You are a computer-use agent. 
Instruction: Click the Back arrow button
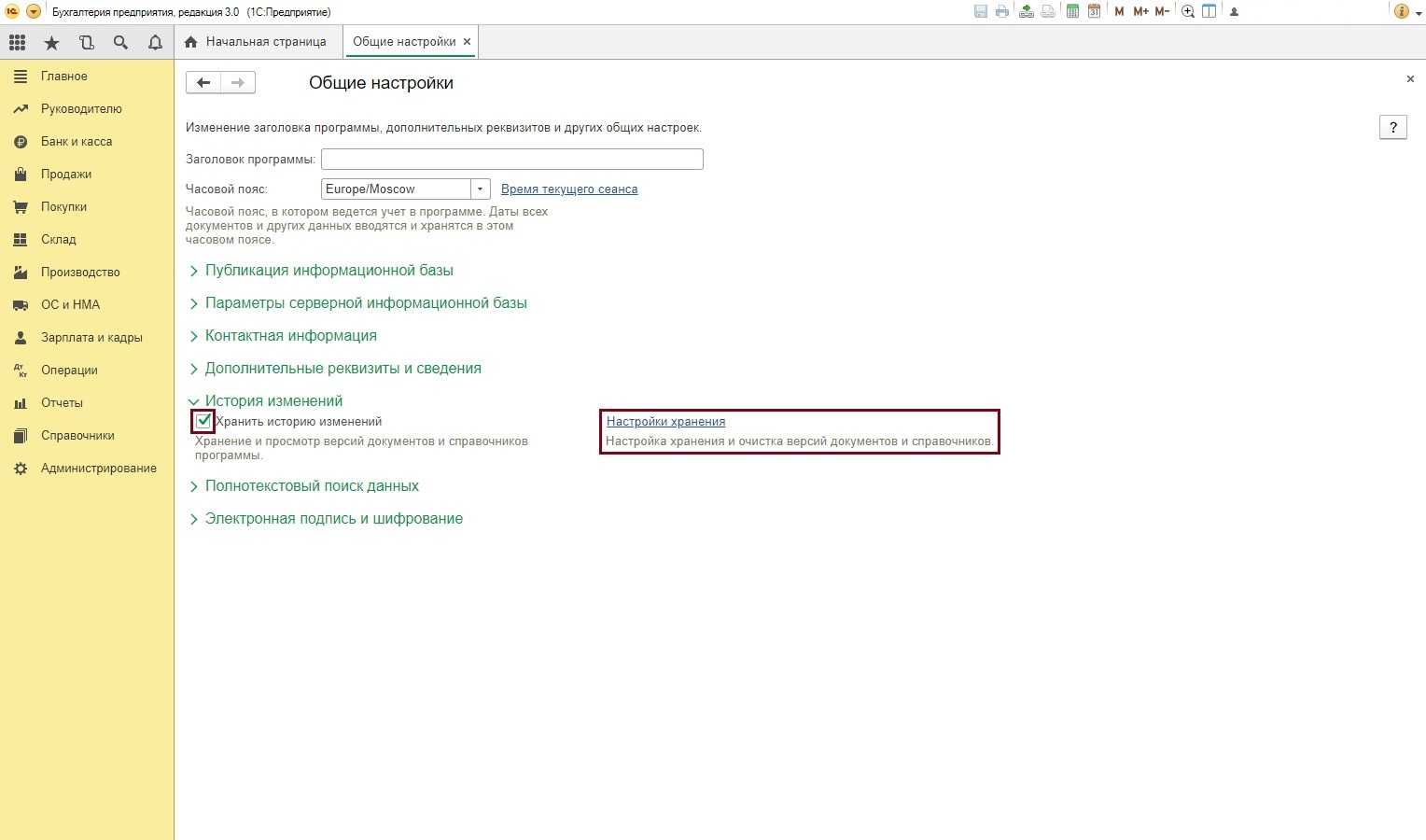[x=203, y=82]
